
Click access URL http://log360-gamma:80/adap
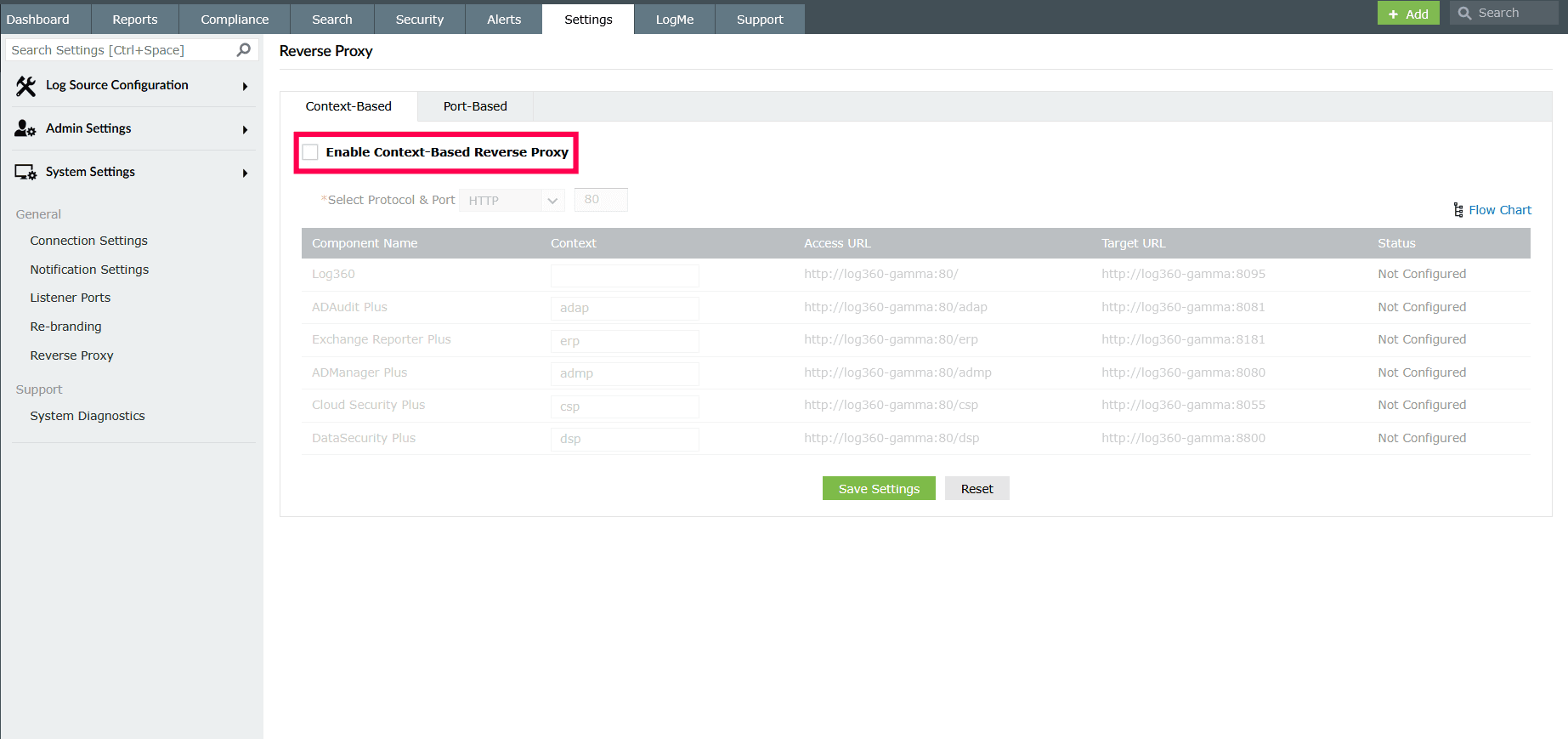pos(896,307)
